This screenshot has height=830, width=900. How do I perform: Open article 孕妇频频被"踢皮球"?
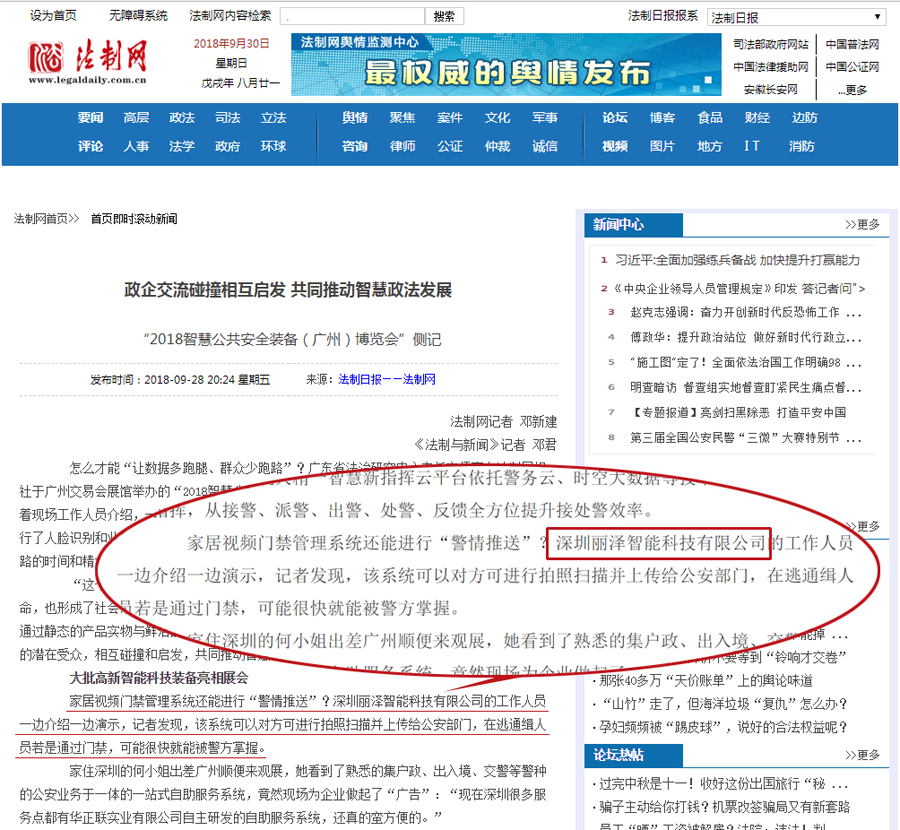coord(723,727)
